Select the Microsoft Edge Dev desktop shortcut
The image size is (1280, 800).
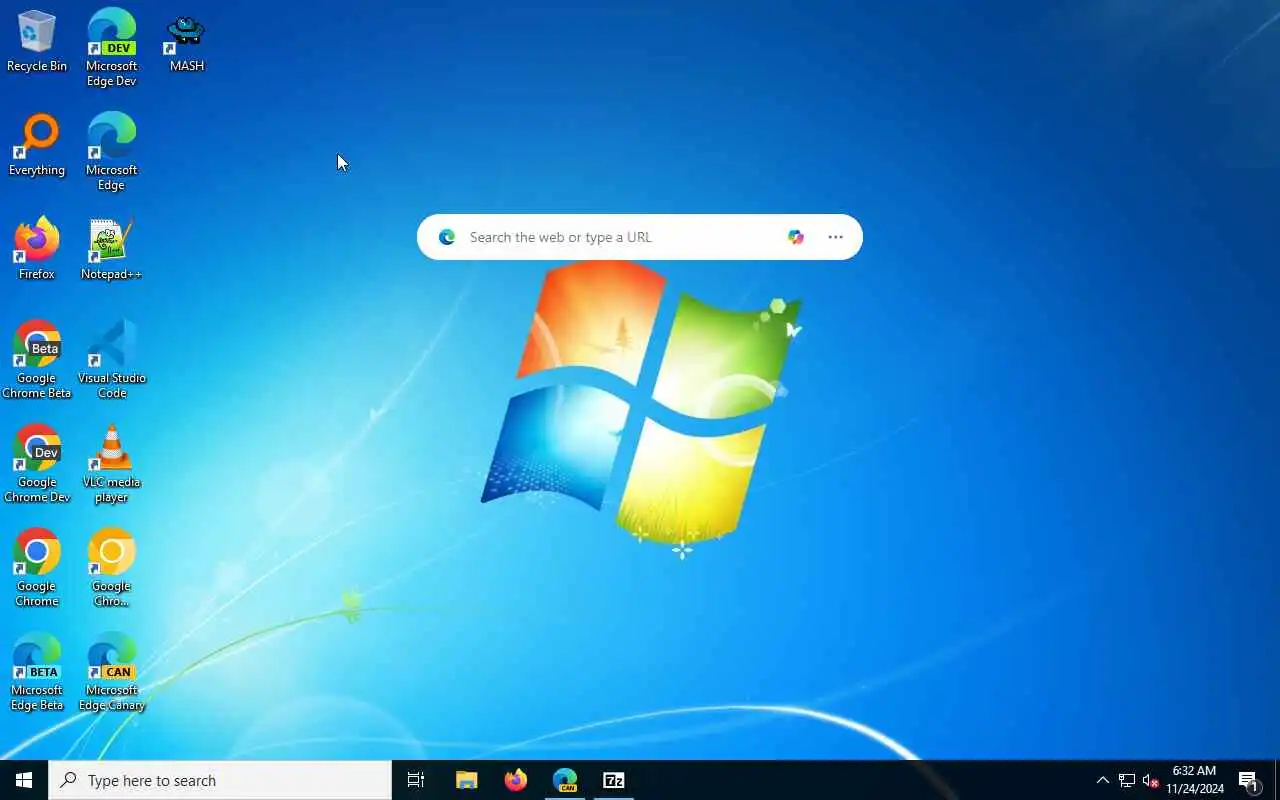pyautogui.click(x=111, y=48)
